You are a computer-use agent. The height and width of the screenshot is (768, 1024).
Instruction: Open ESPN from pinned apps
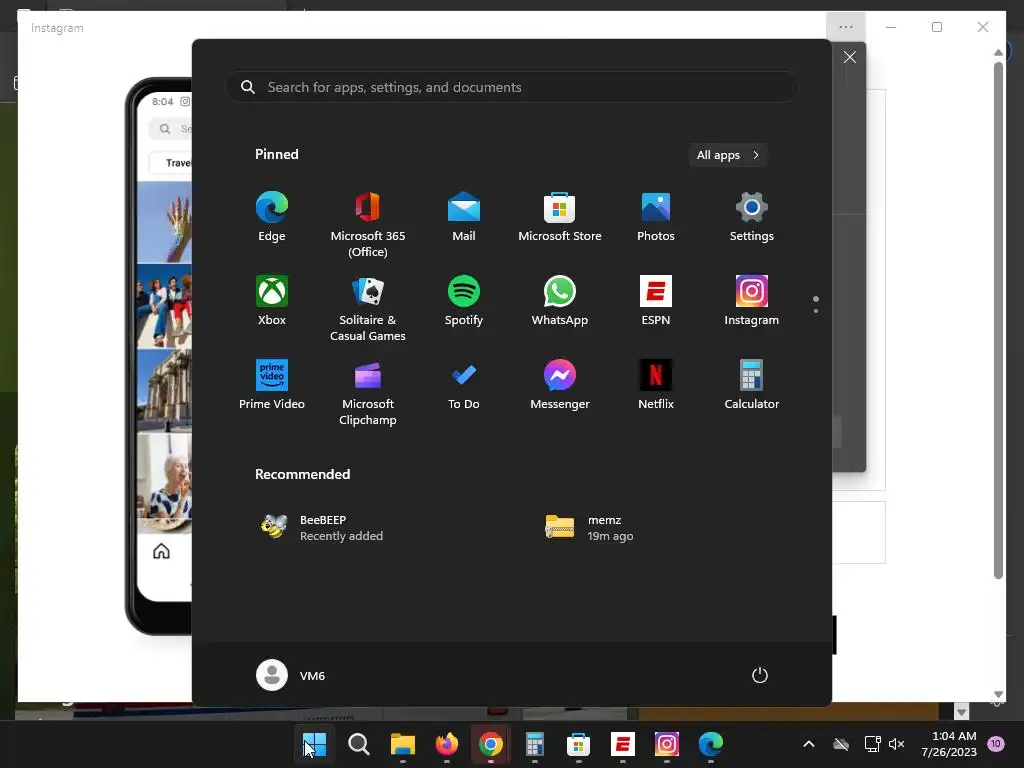pyautogui.click(x=656, y=301)
